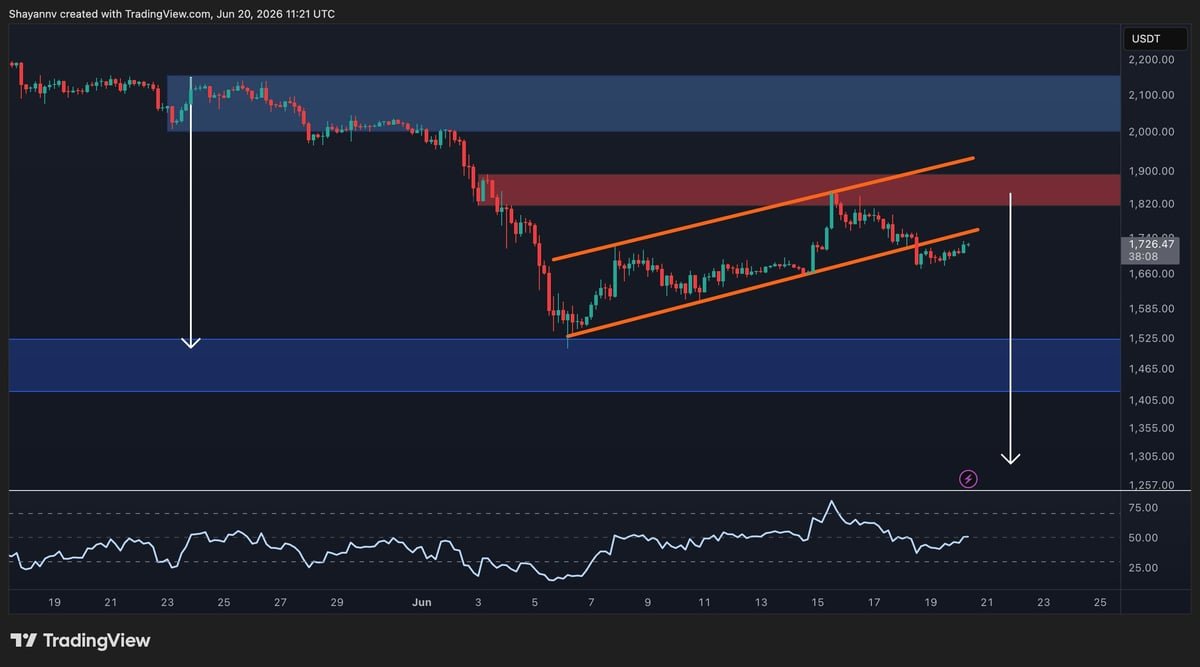Click date label 11 on time axis

(x=704, y=603)
